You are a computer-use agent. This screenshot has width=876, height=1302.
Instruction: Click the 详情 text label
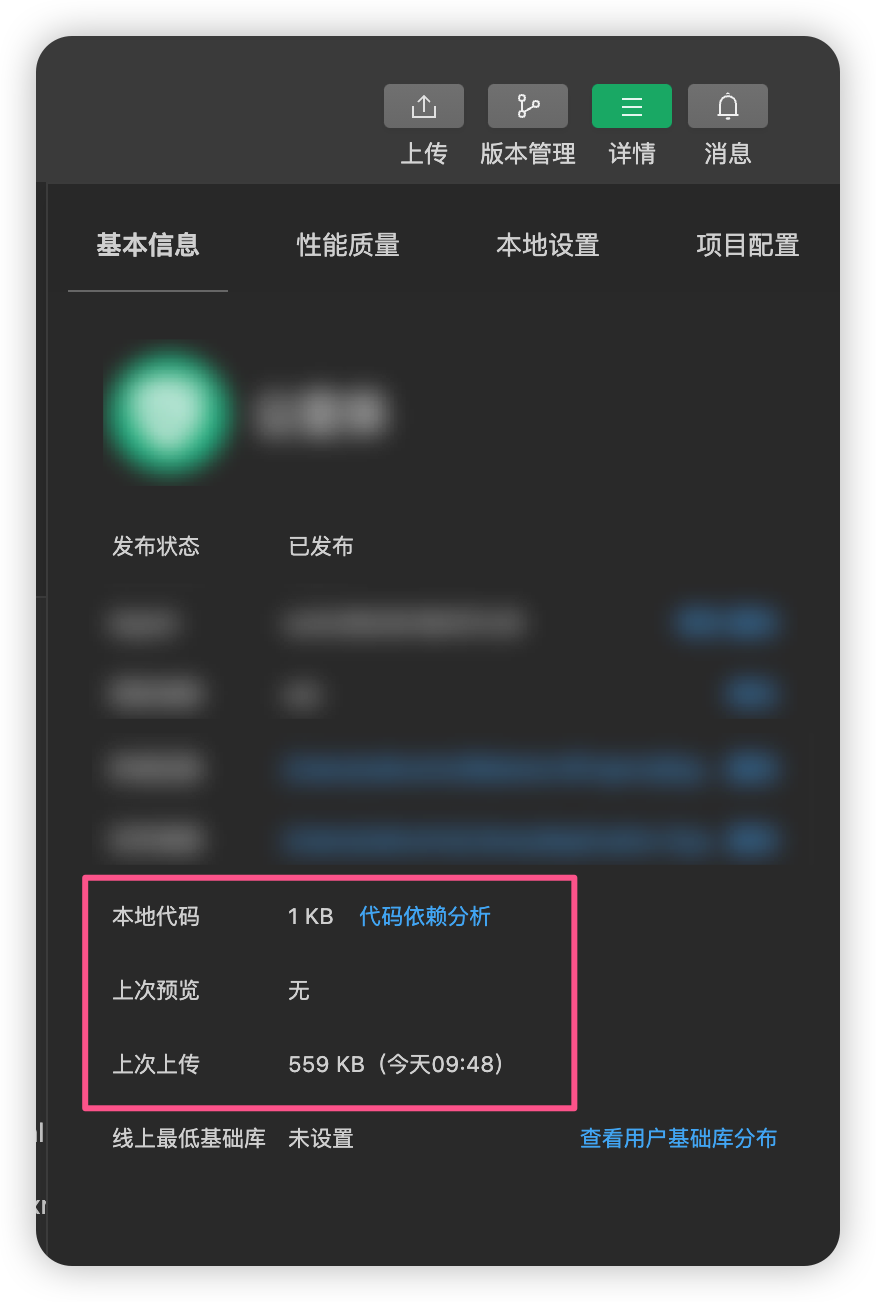[x=632, y=154]
